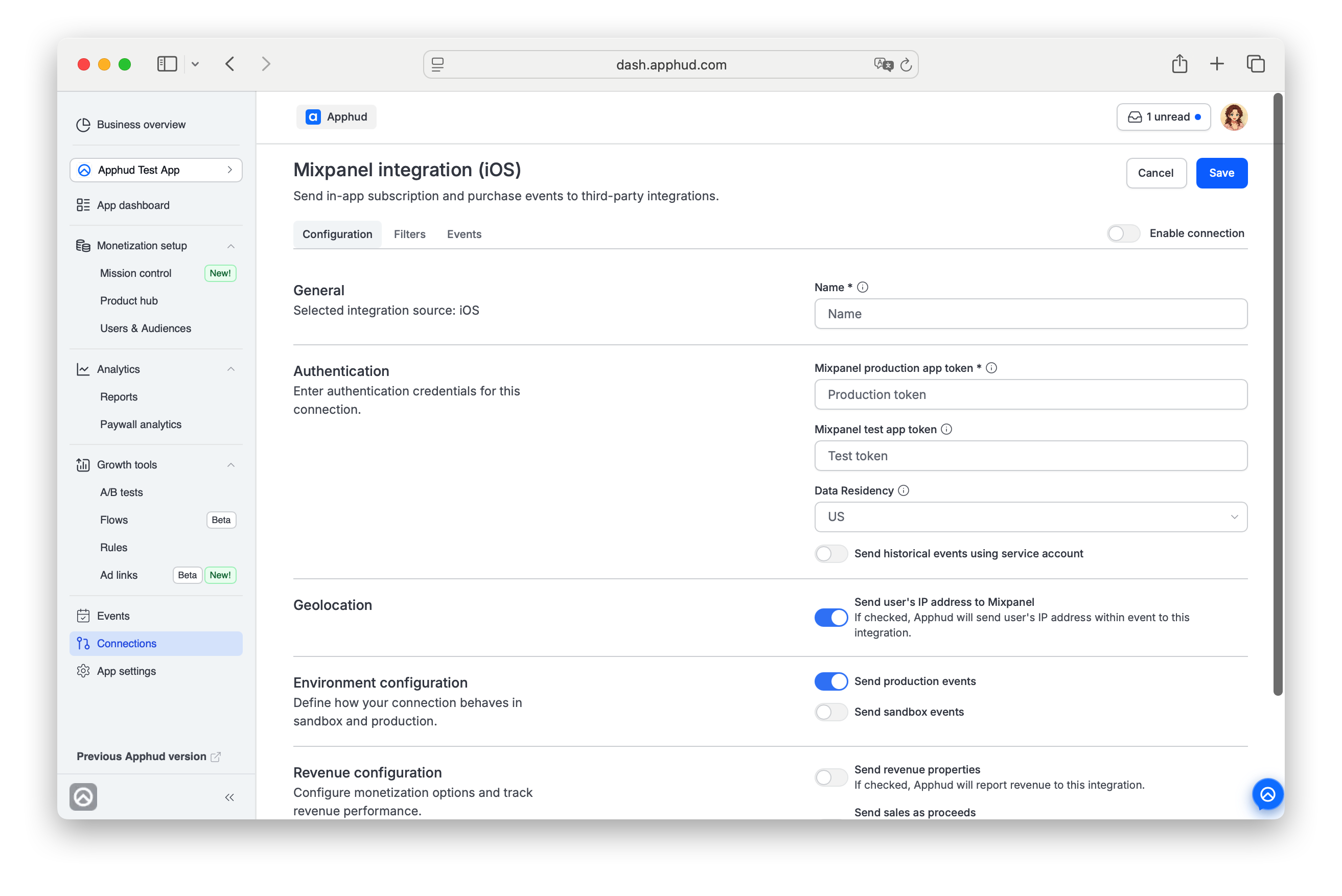Screen dimensions: 1342x896
Task: Click info icon beside production app token
Action: 991,368
